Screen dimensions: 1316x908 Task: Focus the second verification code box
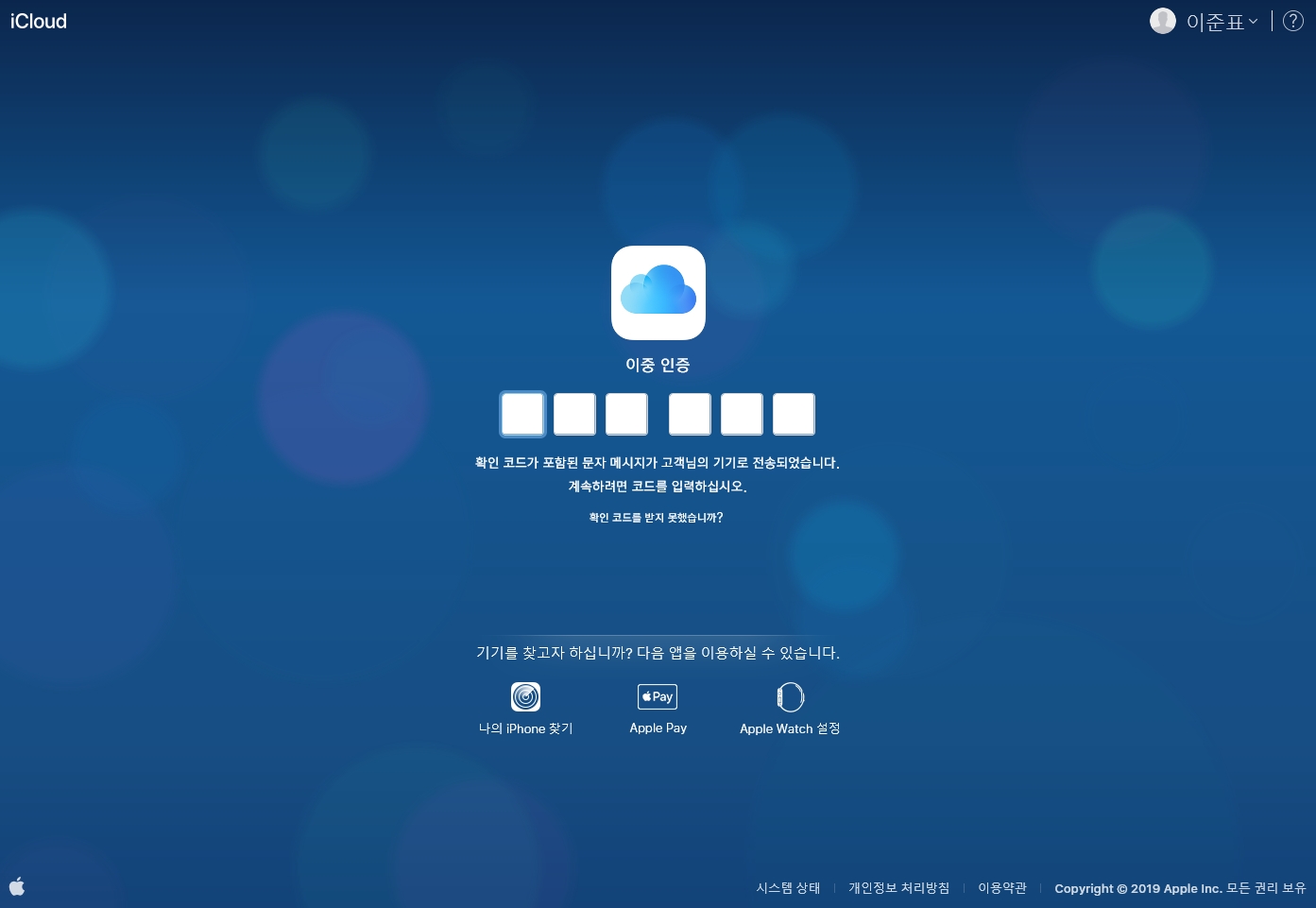(574, 414)
